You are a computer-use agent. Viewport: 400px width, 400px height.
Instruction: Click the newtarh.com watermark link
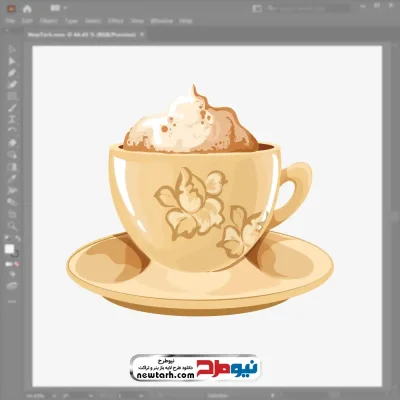pyautogui.click(x=166, y=375)
